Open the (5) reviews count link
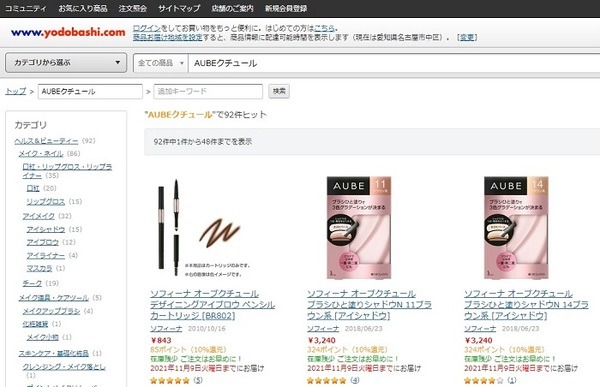Screen dimensions: 600x387 pos(198,380)
